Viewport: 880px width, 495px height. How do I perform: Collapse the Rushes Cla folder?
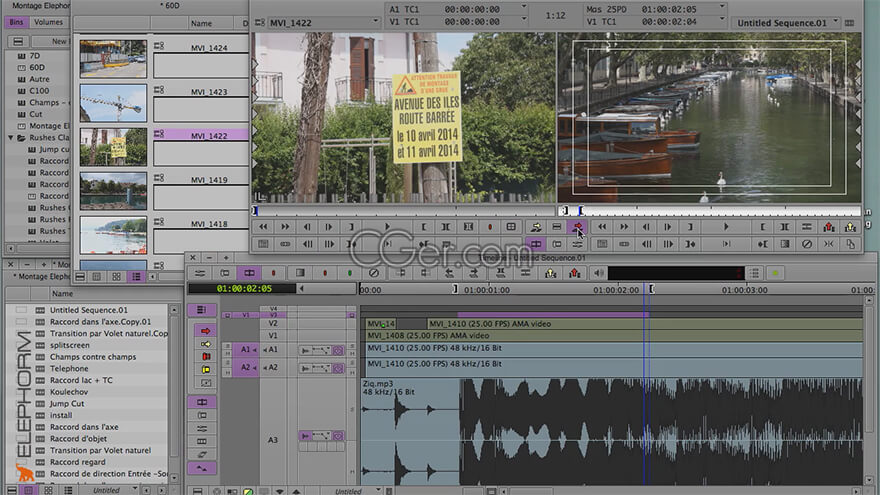[11, 138]
